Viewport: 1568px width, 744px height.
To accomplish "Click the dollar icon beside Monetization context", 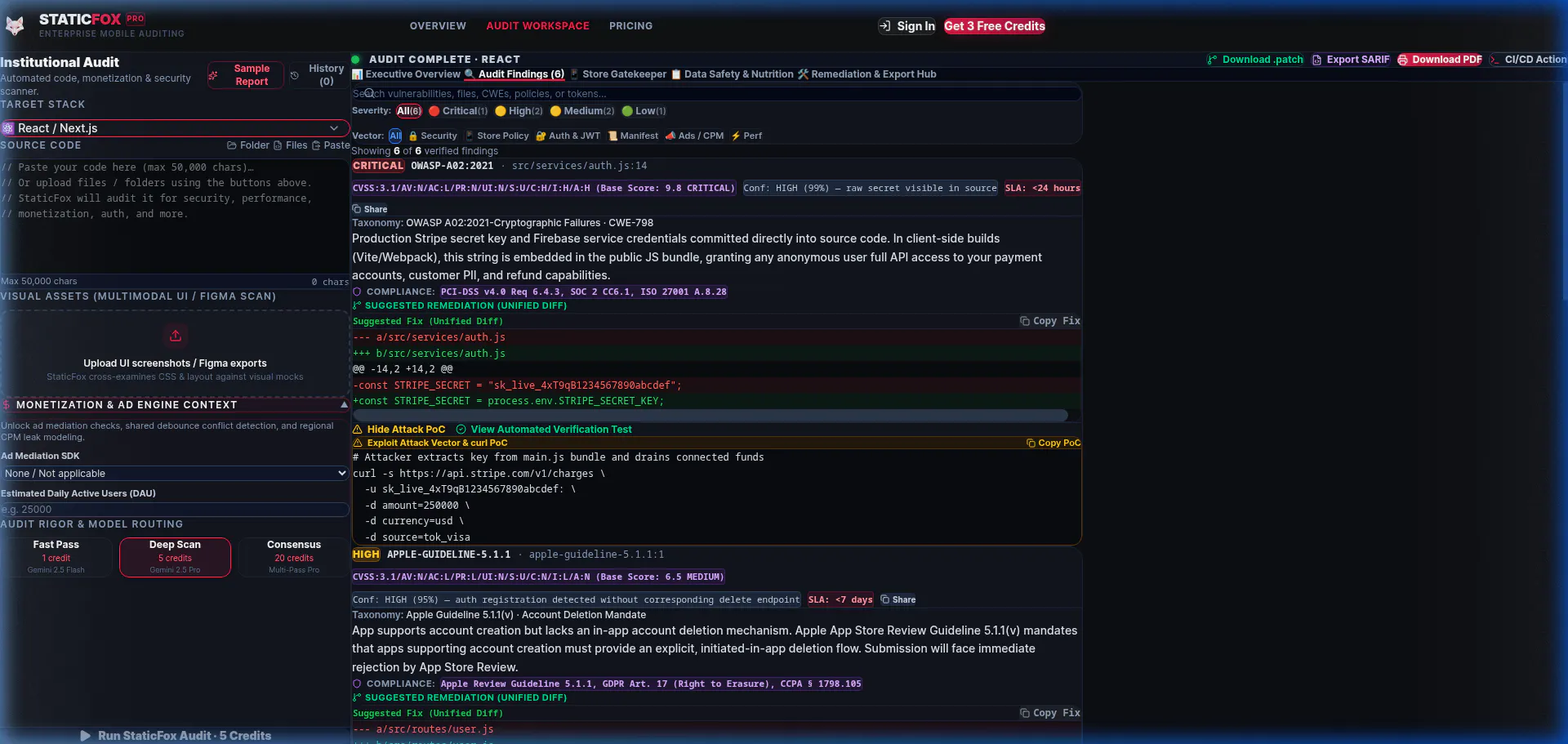I will coord(7,405).
